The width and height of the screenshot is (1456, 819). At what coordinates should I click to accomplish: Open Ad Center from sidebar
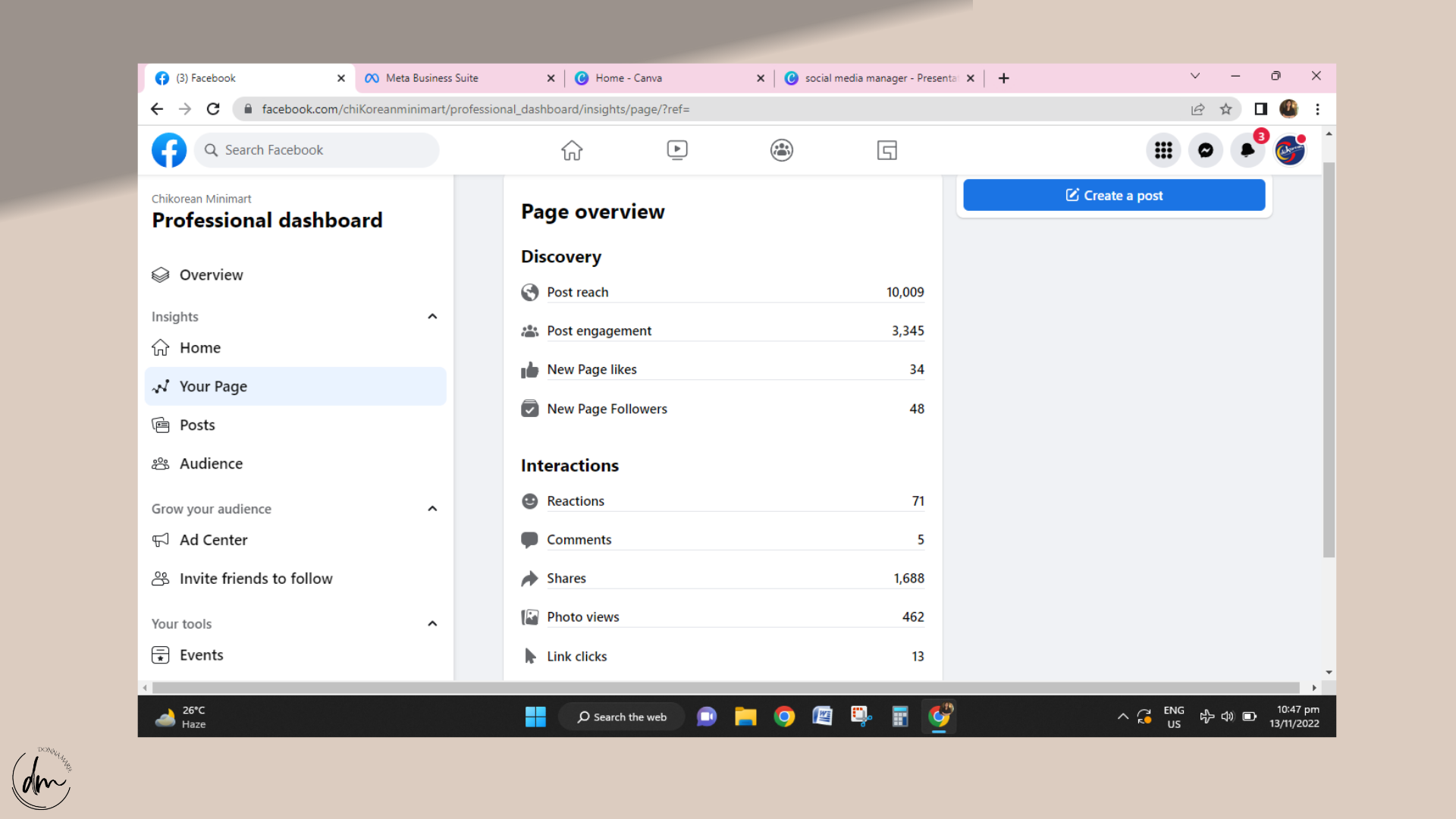coord(213,540)
